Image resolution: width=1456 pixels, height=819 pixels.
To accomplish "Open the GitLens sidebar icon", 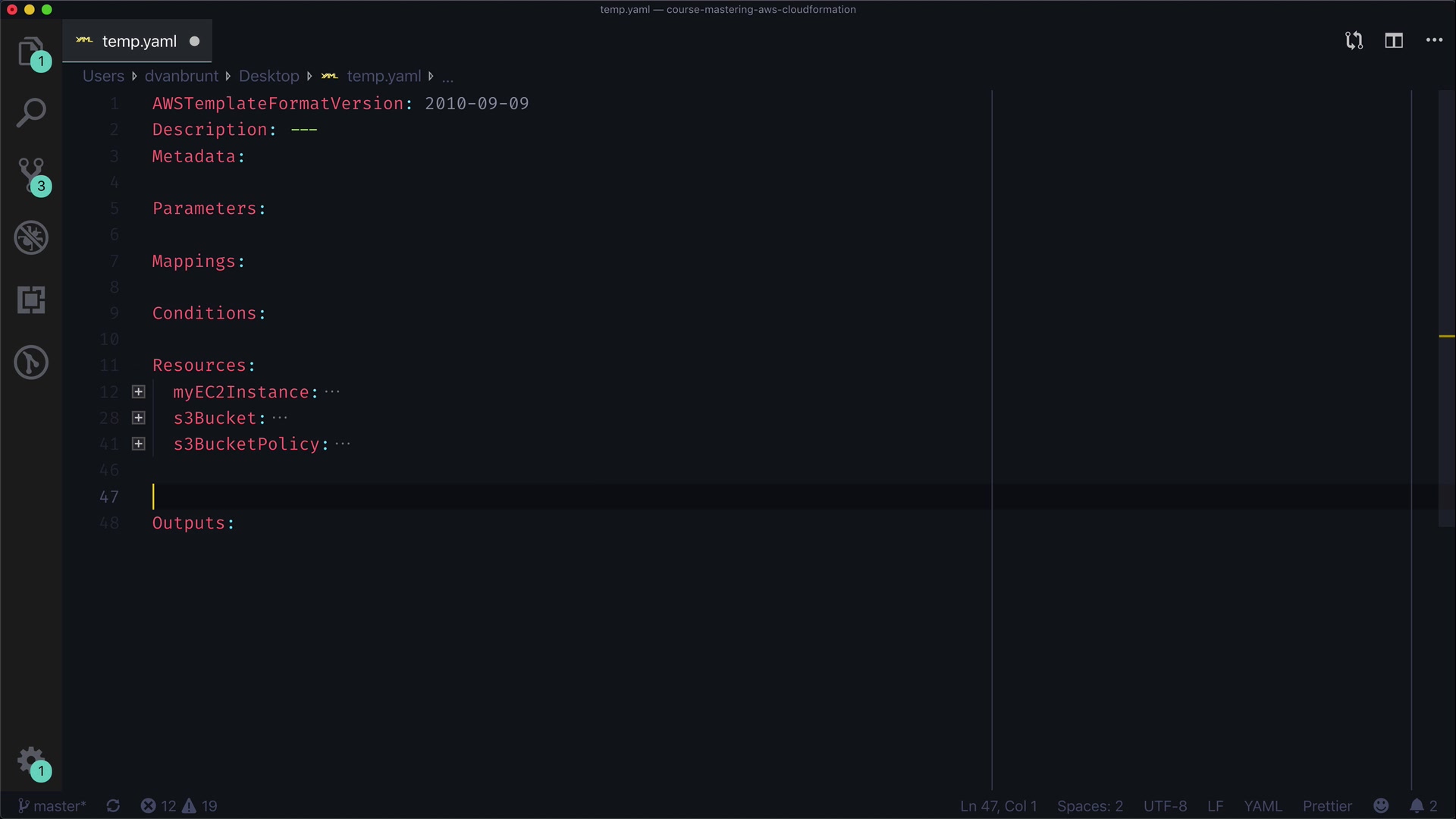I will (x=30, y=362).
